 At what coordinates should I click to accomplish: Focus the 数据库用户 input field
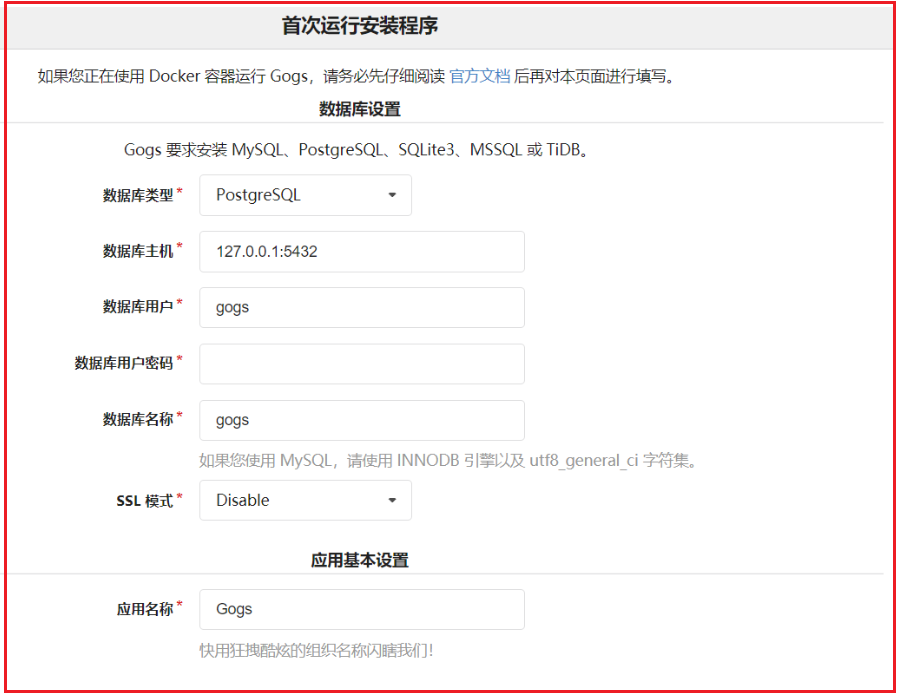(x=362, y=308)
